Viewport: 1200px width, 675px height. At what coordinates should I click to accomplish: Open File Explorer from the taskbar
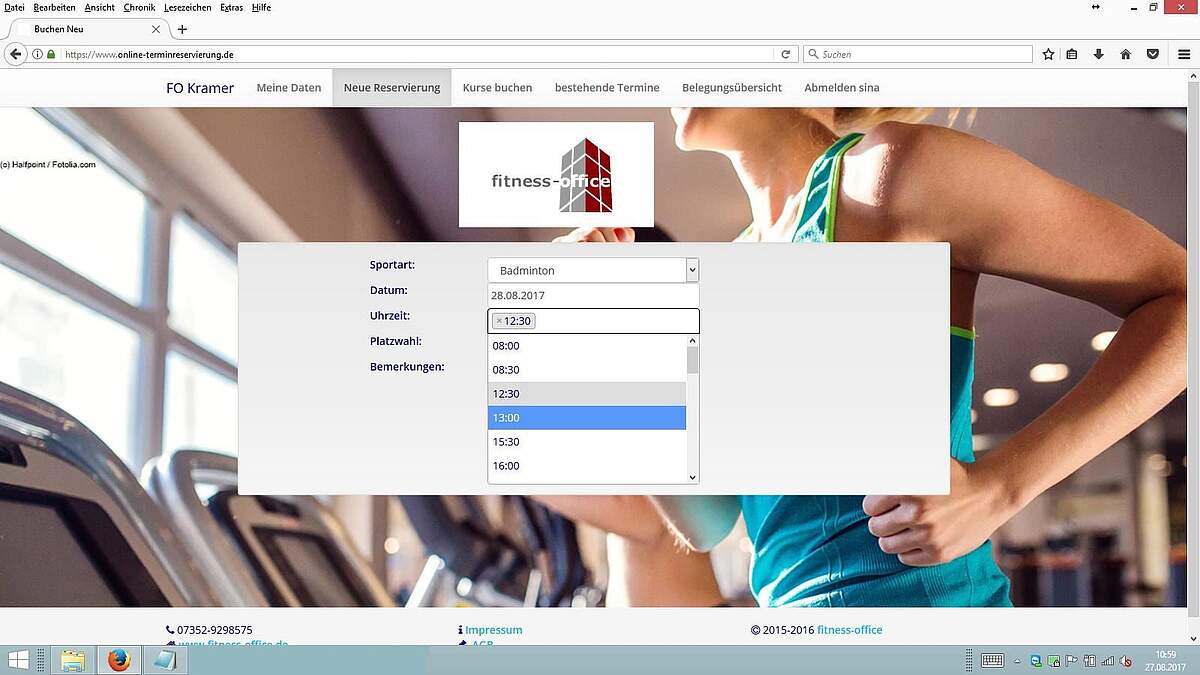click(73, 660)
